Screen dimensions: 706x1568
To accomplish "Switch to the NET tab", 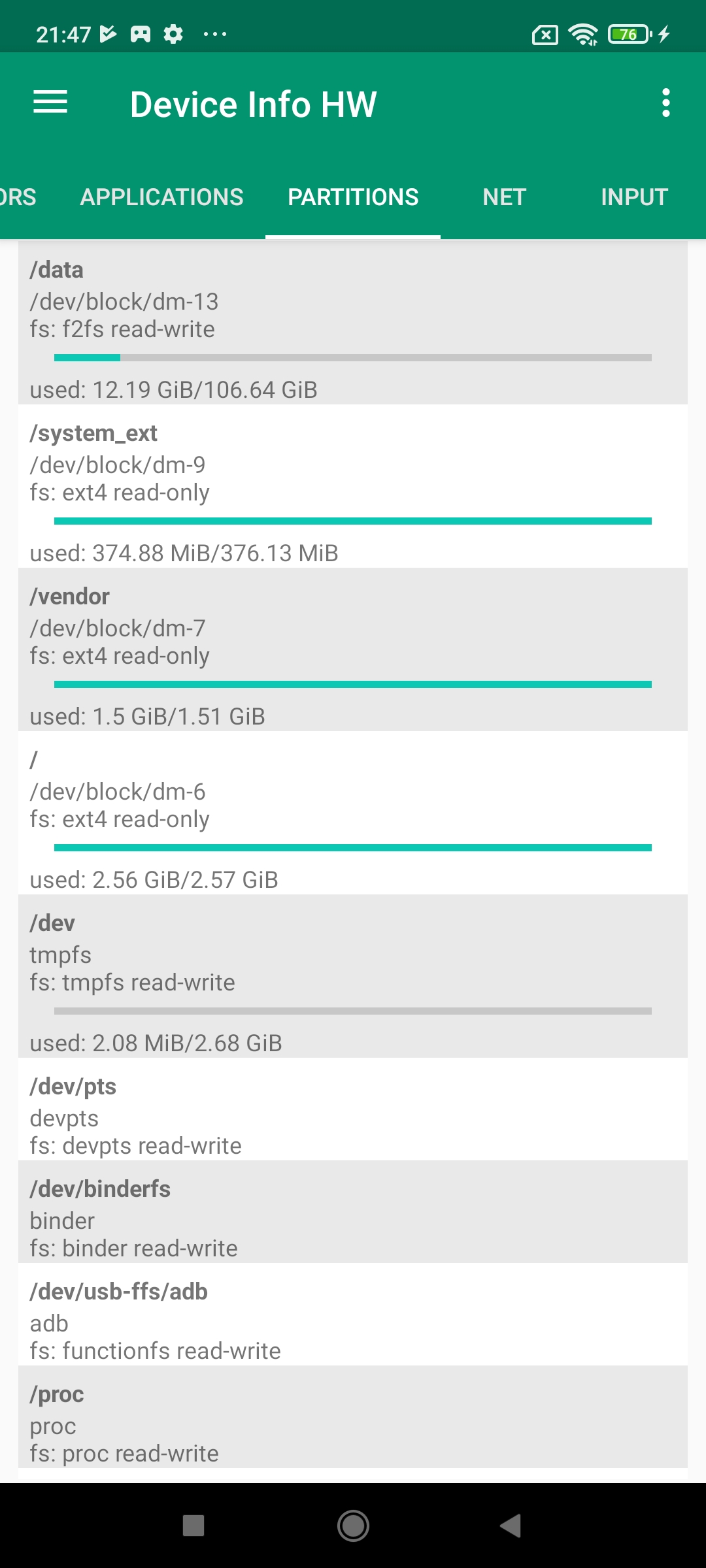I will pos(504,197).
